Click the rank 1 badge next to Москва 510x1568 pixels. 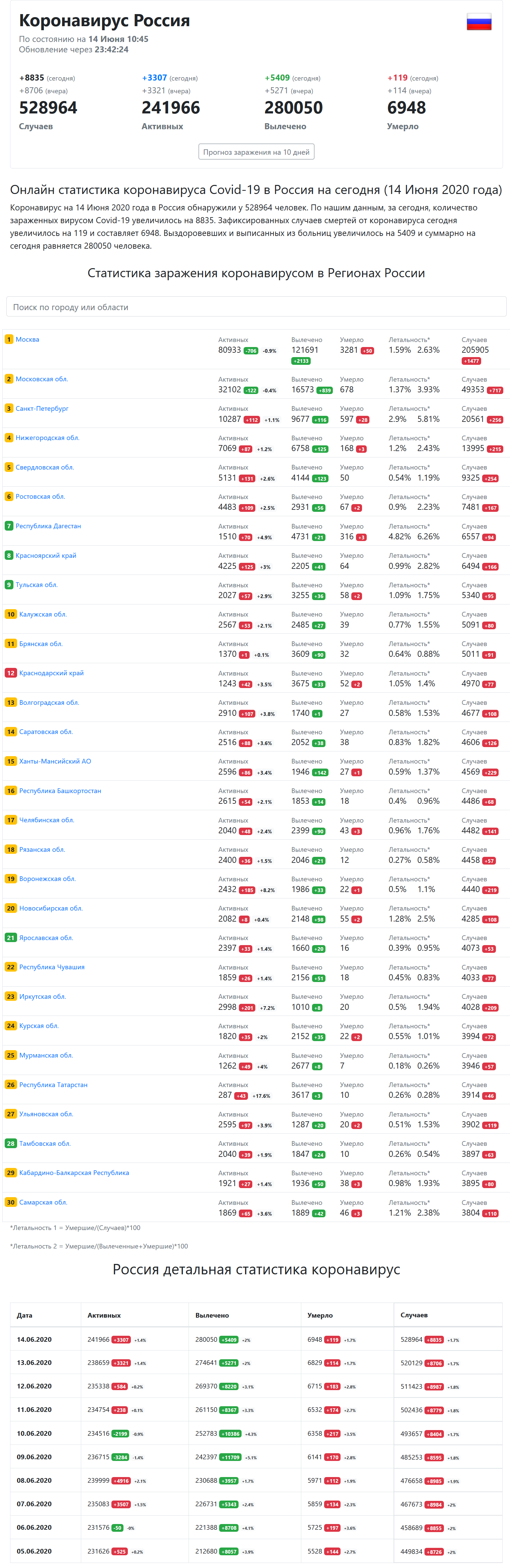point(9,340)
